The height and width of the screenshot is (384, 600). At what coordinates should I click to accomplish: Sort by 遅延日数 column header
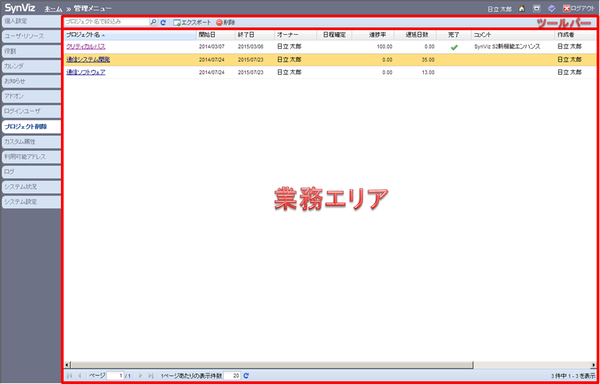pos(416,35)
